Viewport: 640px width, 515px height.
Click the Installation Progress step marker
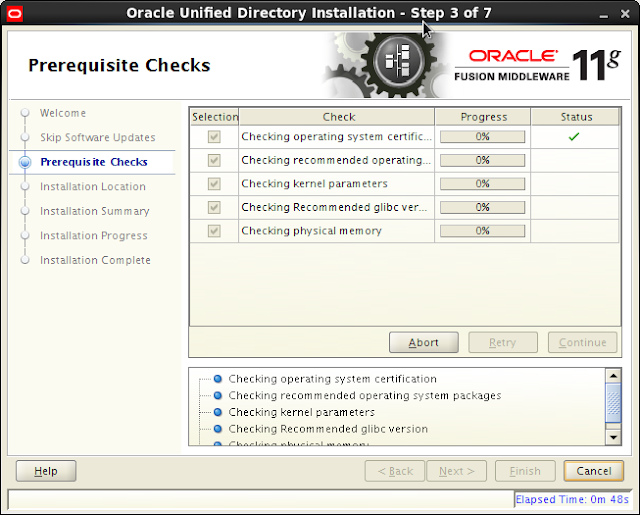point(25,235)
